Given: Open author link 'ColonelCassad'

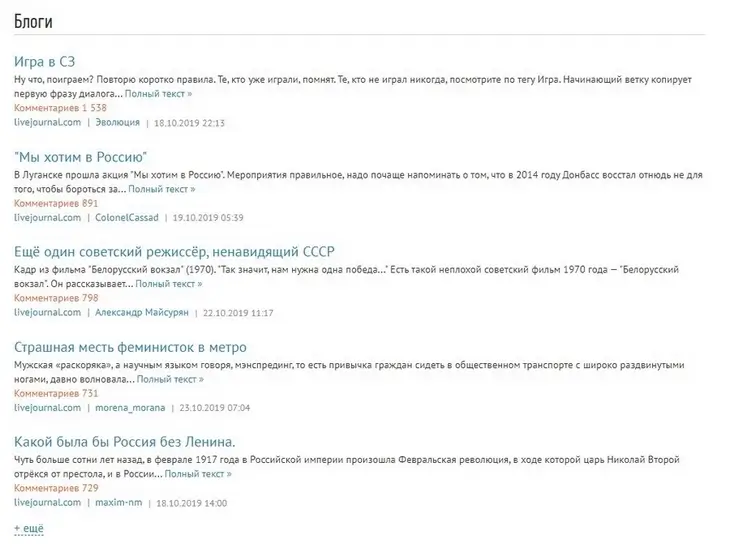Looking at the screenshot, I should coord(127,217).
